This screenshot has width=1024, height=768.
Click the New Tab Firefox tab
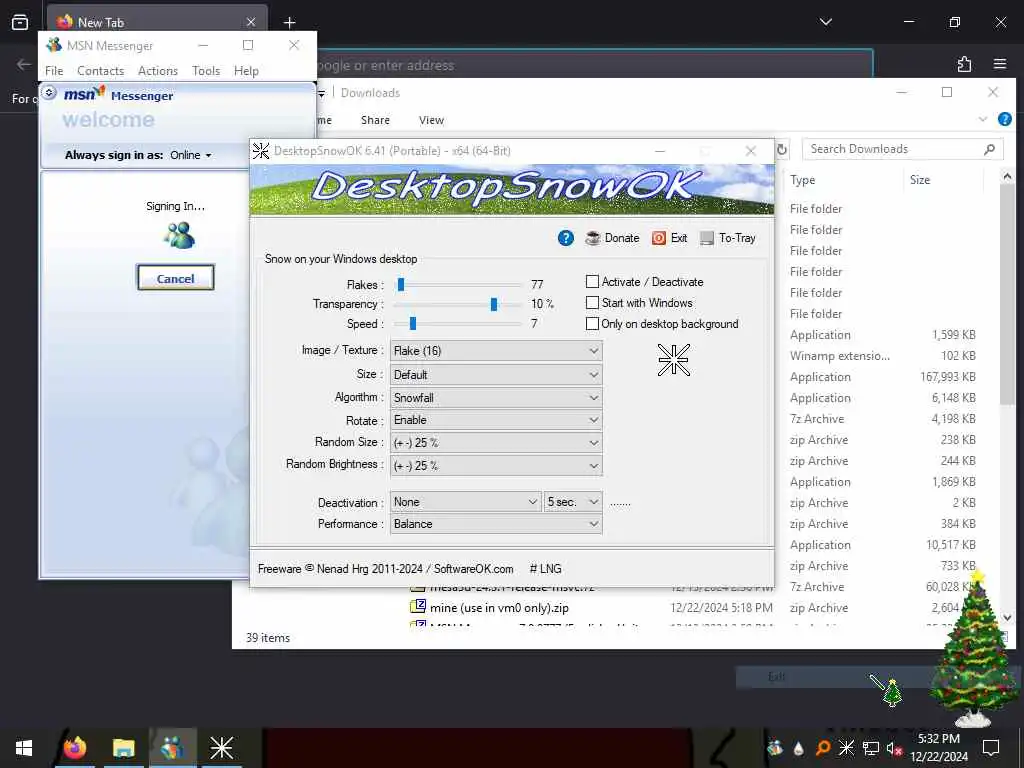tap(157, 22)
